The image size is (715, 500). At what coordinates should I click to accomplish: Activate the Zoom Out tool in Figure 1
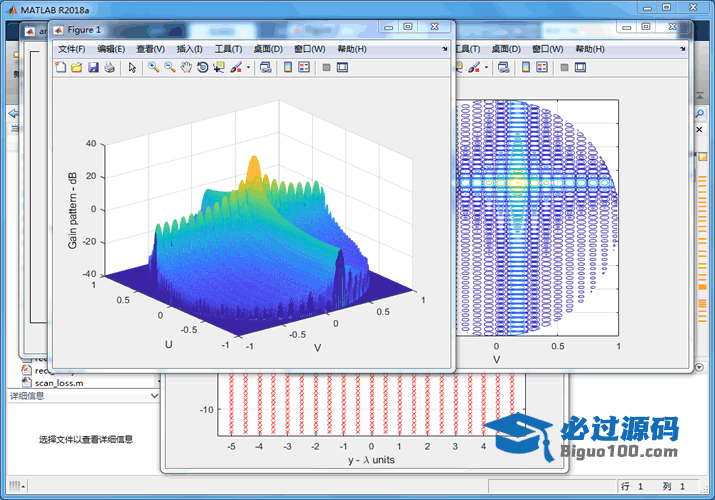(x=170, y=67)
